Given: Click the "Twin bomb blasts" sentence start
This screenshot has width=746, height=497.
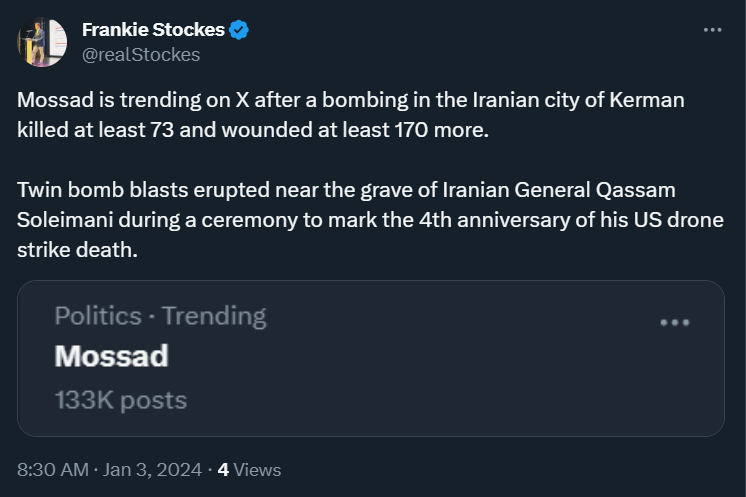Looking at the screenshot, I should coord(86,190).
